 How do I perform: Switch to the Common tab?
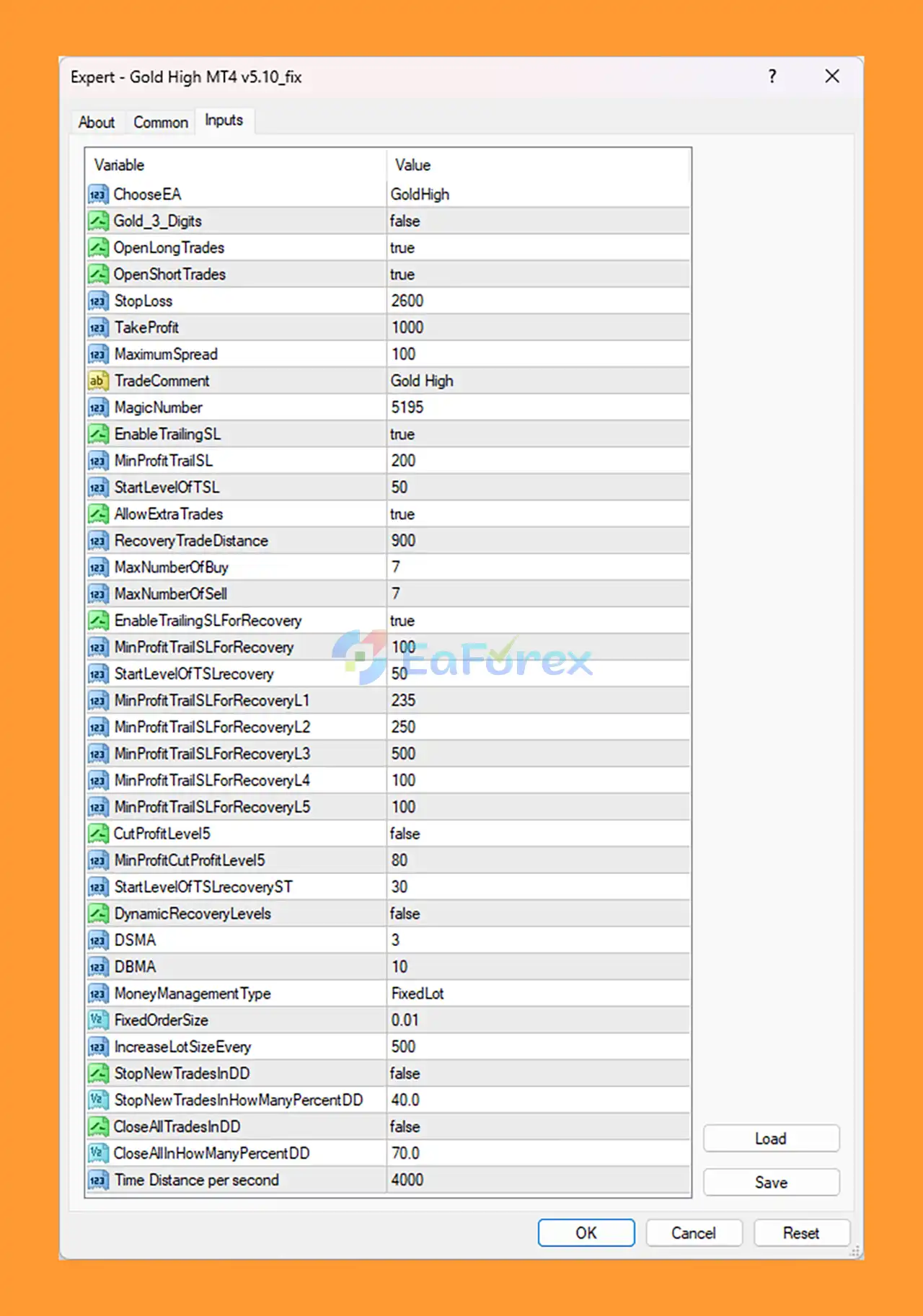161,123
